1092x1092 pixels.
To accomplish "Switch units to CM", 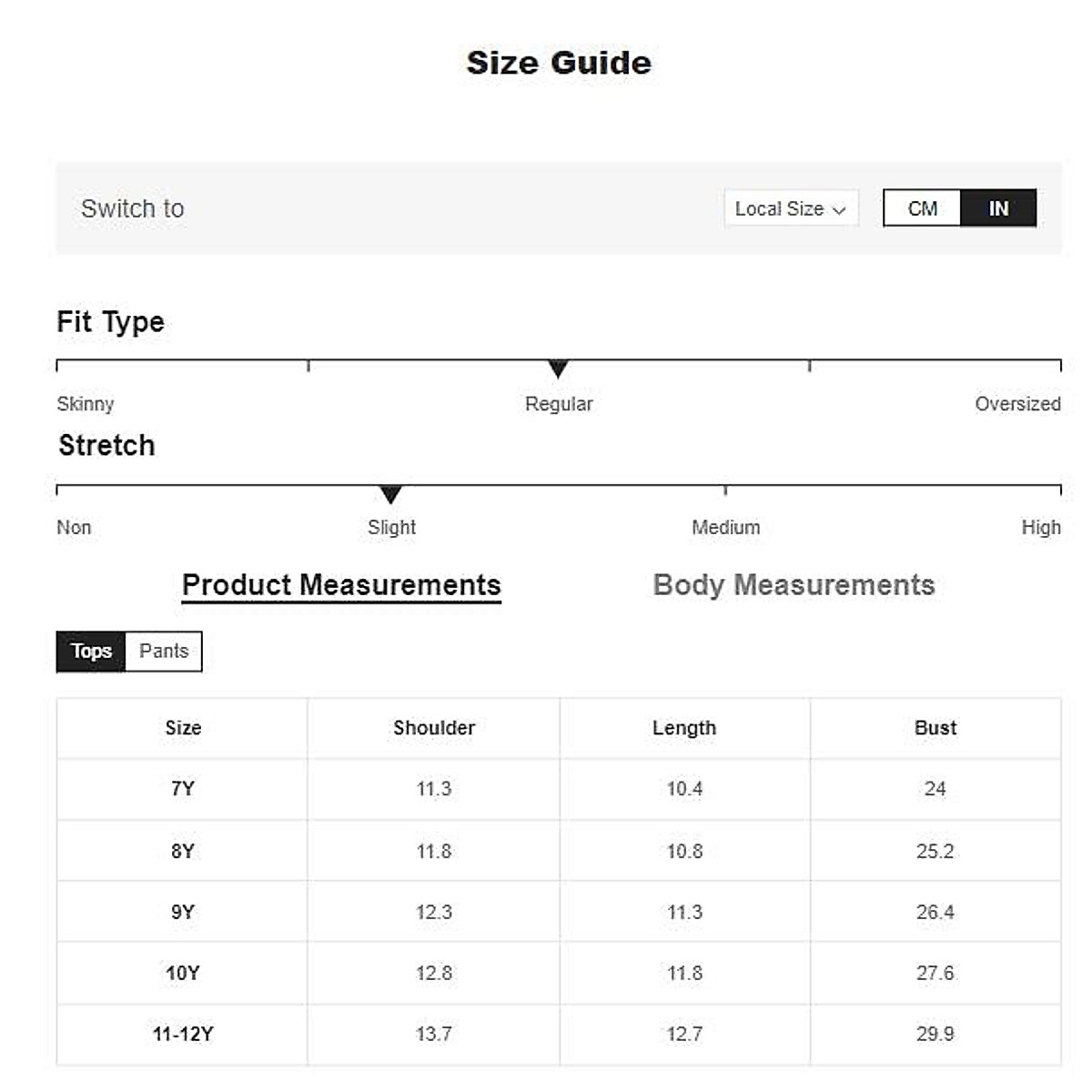I will tap(922, 208).
